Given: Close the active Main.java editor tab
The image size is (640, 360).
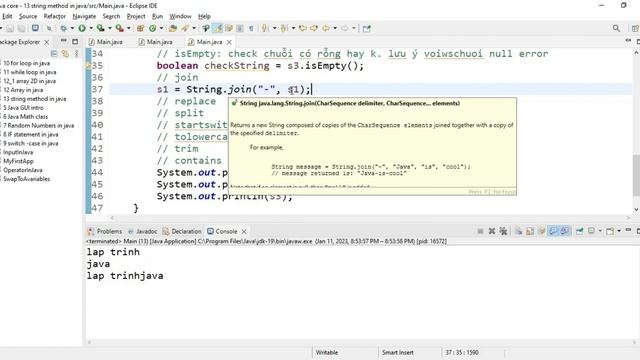Looking at the screenshot, I should (229, 42).
